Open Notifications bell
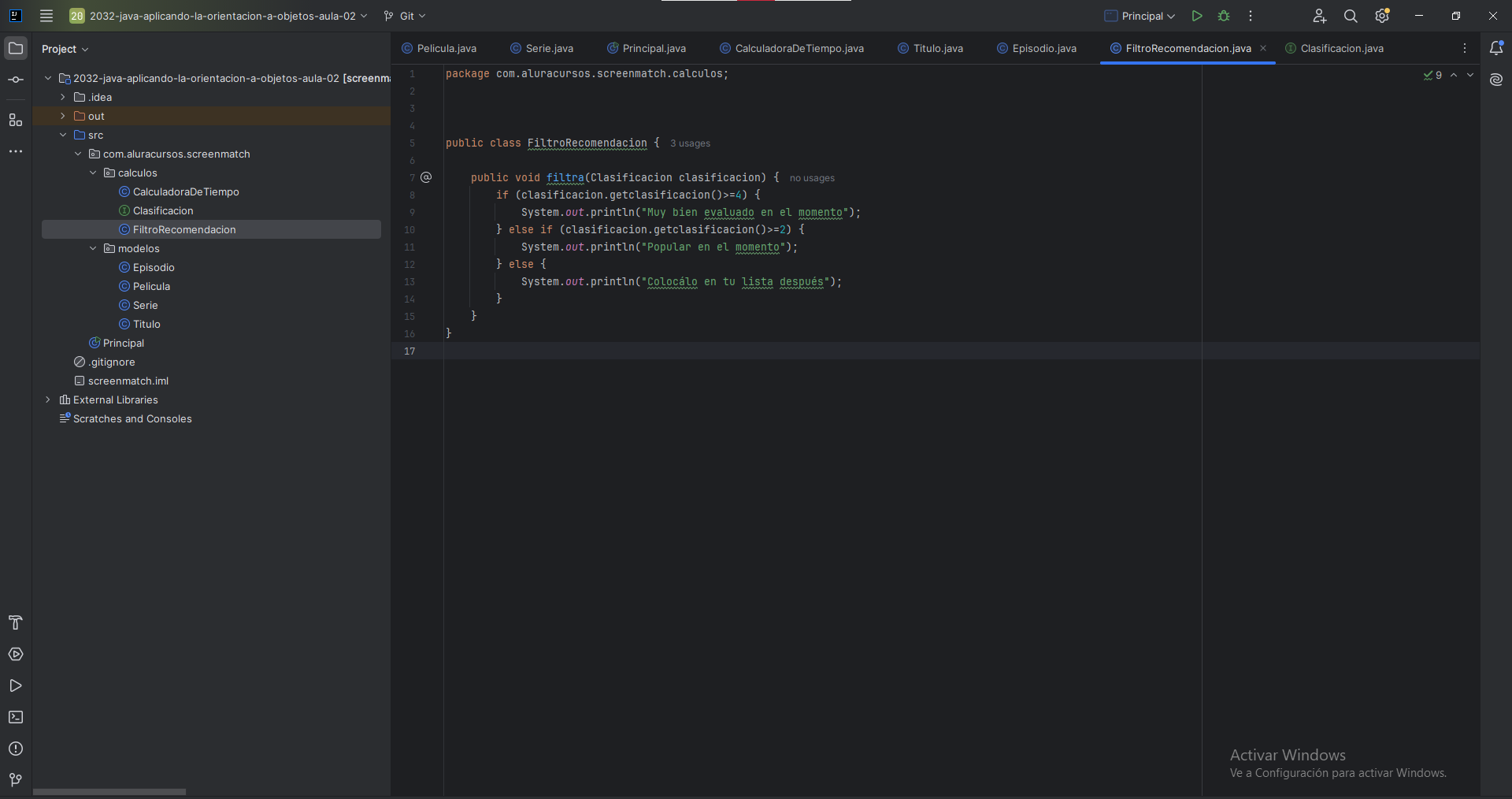Screen dimensions: 1512x799 [x=1496, y=48]
